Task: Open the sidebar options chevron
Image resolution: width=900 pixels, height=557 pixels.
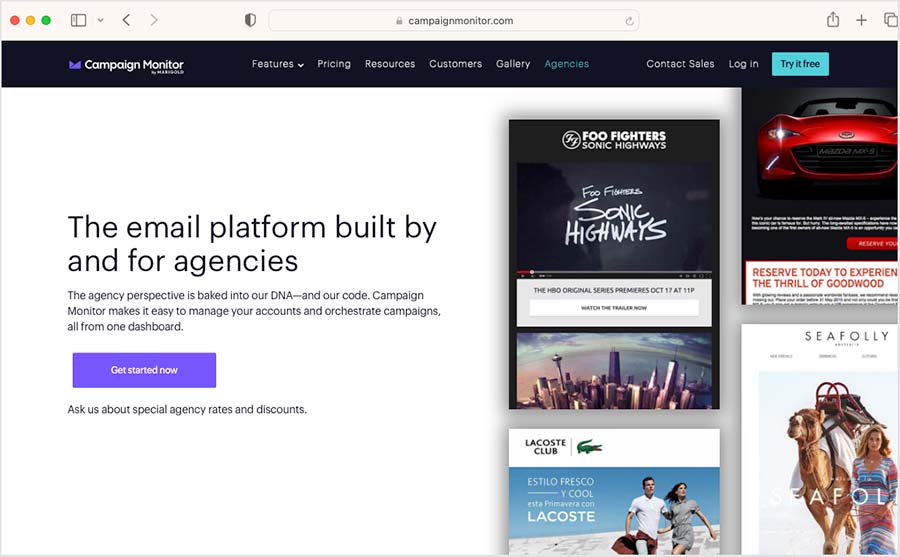Action: coord(100,21)
